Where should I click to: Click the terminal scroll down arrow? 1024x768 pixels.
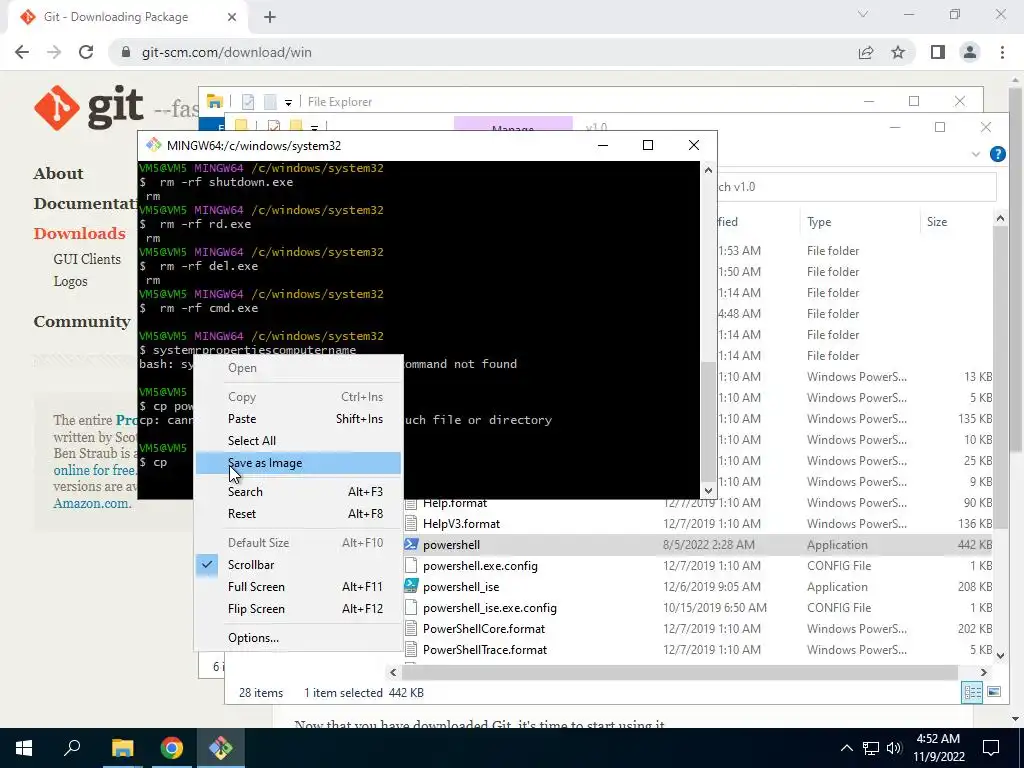[x=708, y=490]
